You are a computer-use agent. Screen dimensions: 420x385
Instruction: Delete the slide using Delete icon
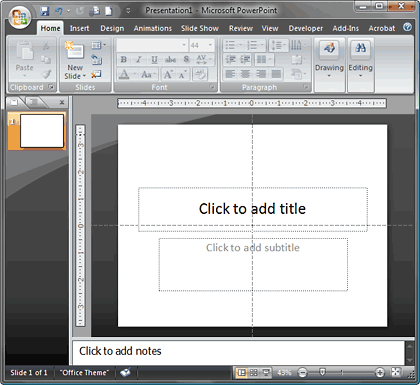point(96,74)
